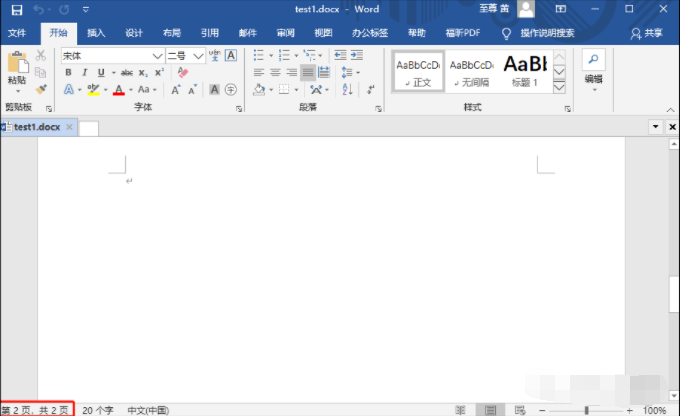
Task: Select the Format Painter brush icon
Action: pyautogui.click(x=41, y=89)
